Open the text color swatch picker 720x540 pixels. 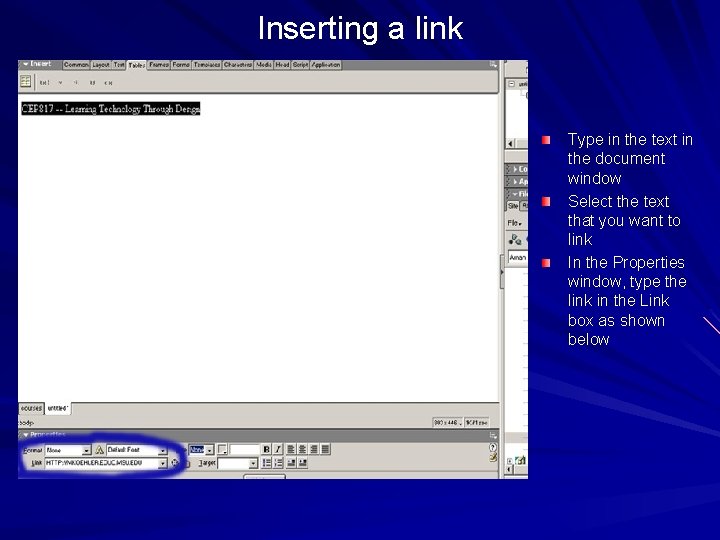coord(222,450)
